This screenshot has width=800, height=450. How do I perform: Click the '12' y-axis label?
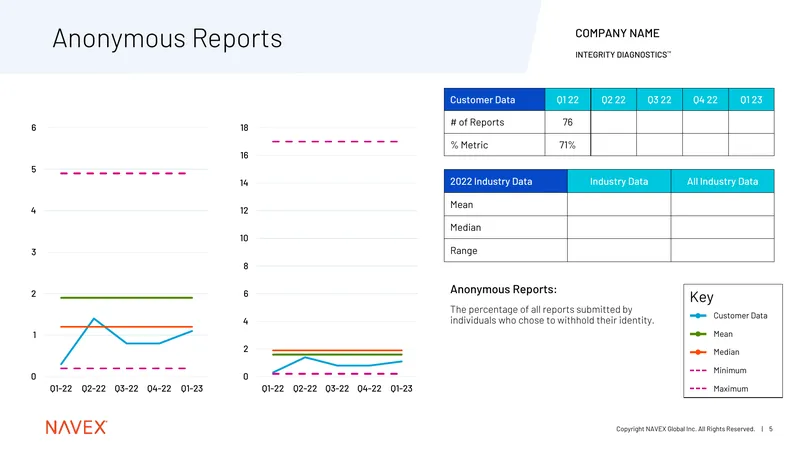click(x=244, y=210)
